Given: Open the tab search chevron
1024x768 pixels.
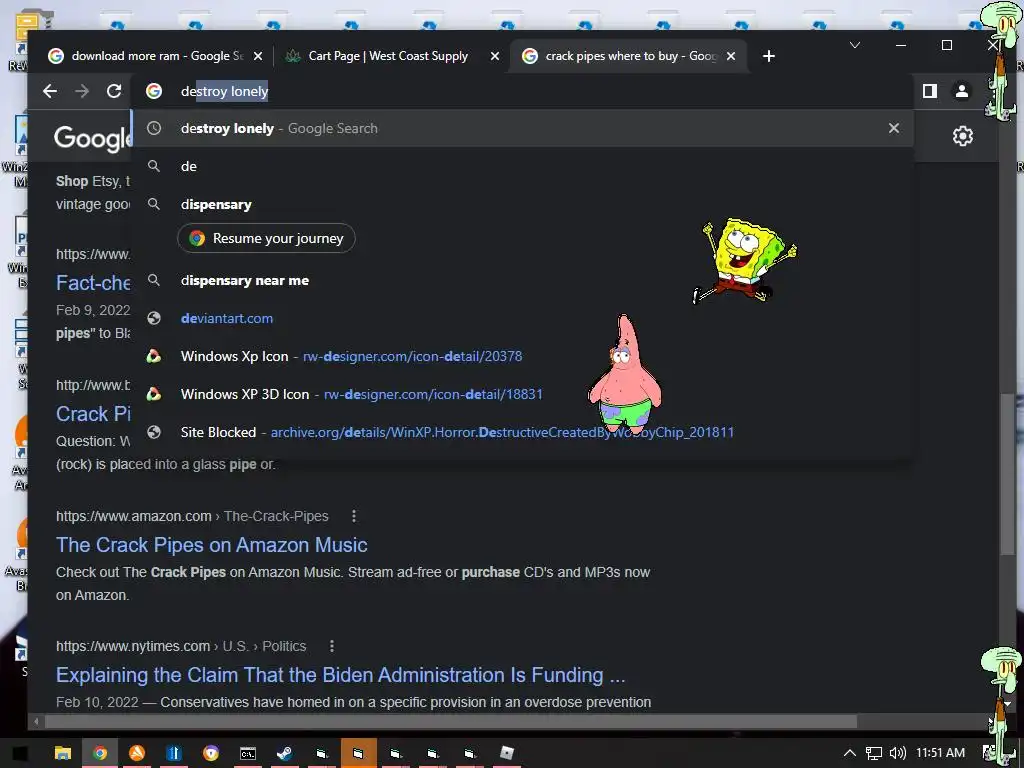Looking at the screenshot, I should [x=854, y=45].
